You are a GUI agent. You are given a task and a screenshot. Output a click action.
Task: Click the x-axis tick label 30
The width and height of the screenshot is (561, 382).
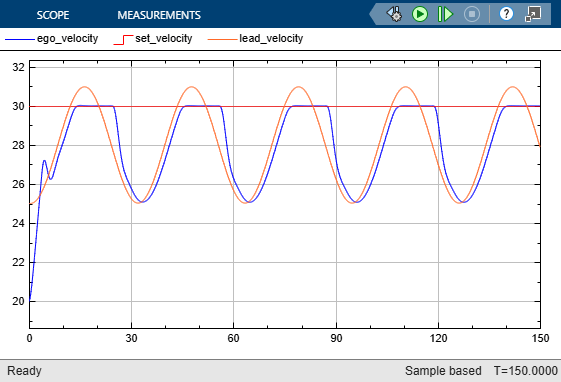click(x=131, y=338)
